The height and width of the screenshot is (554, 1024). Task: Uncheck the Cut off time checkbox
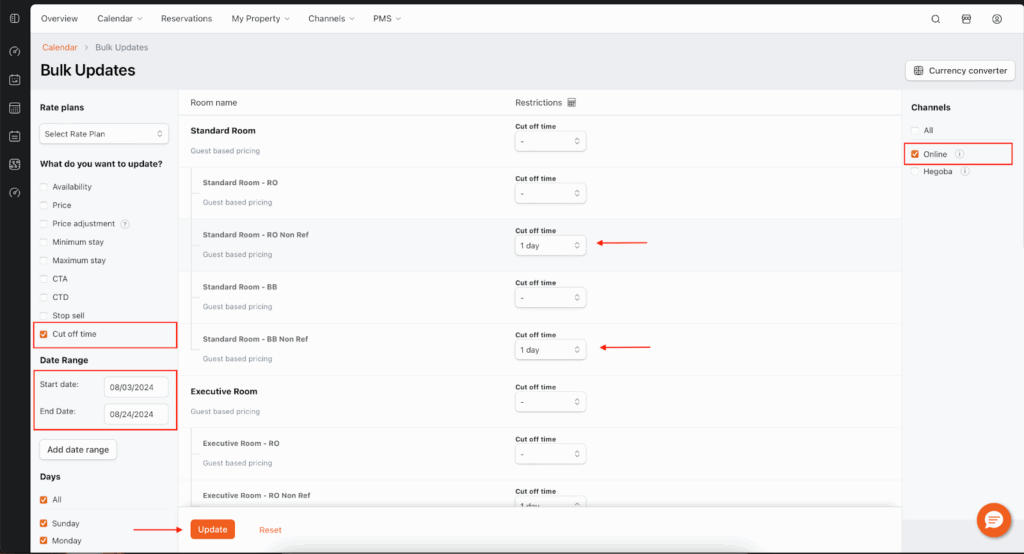43,334
